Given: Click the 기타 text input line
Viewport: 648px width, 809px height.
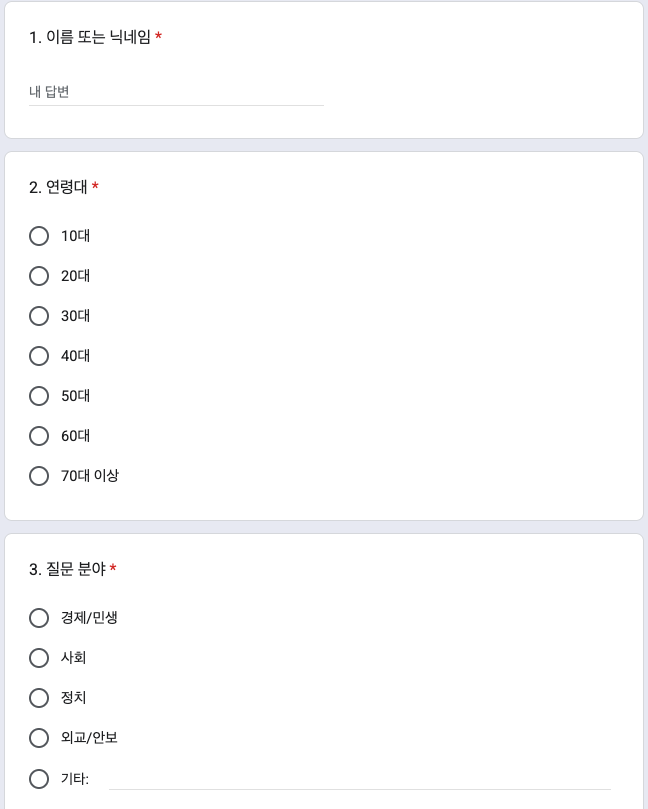Looking at the screenshot, I should 360,778.
